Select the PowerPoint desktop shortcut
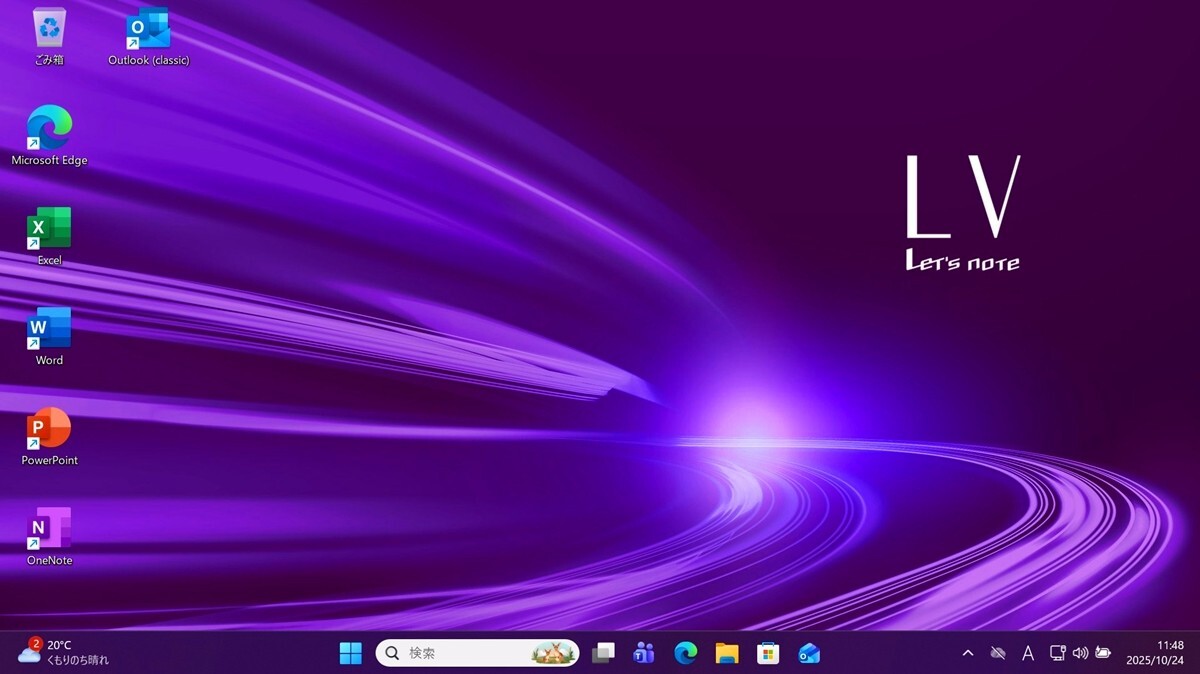The image size is (1200, 674). coord(49,429)
